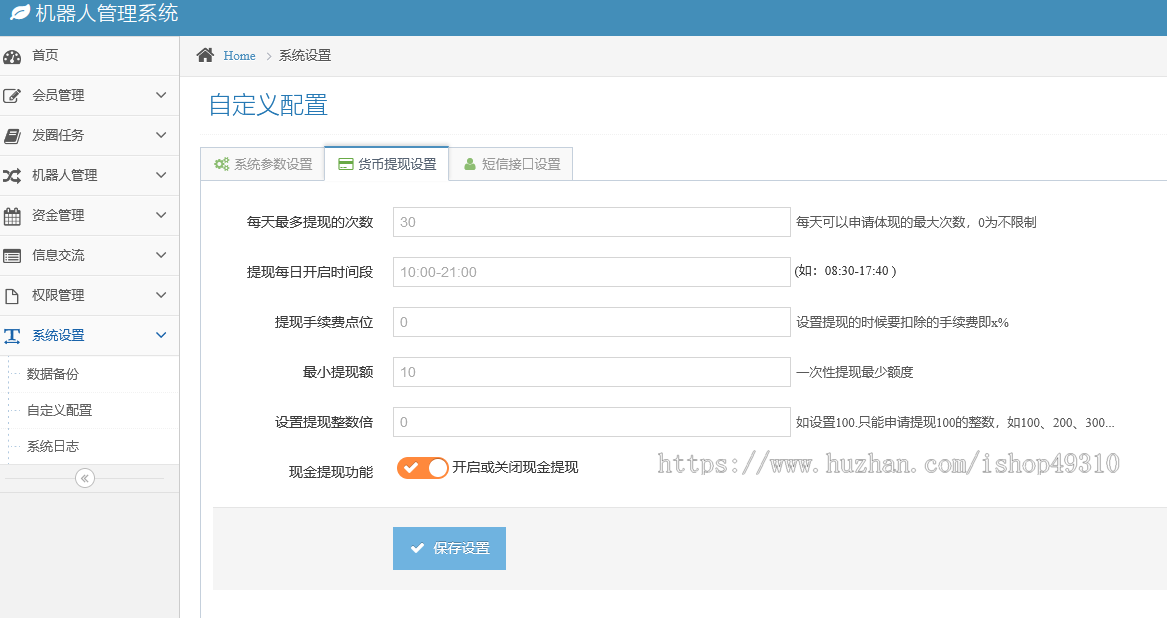Click the 保存设置 button
Screen dimensions: 1167x618
click(x=450, y=549)
